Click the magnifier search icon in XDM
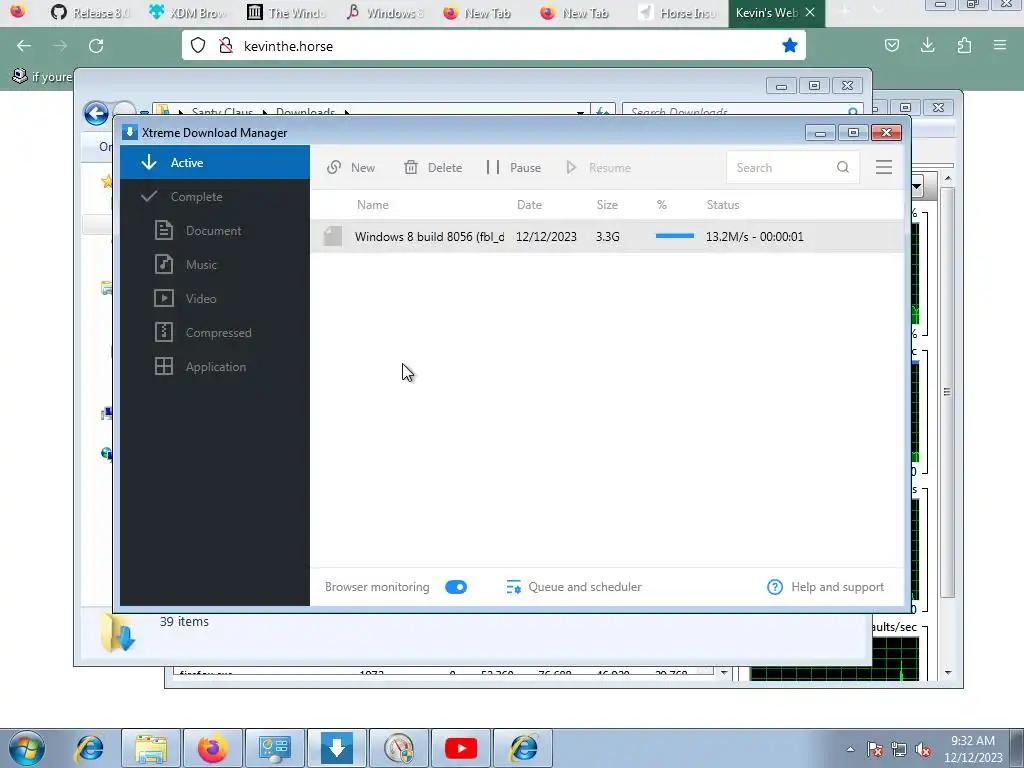Image resolution: width=1024 pixels, height=768 pixels. click(843, 168)
